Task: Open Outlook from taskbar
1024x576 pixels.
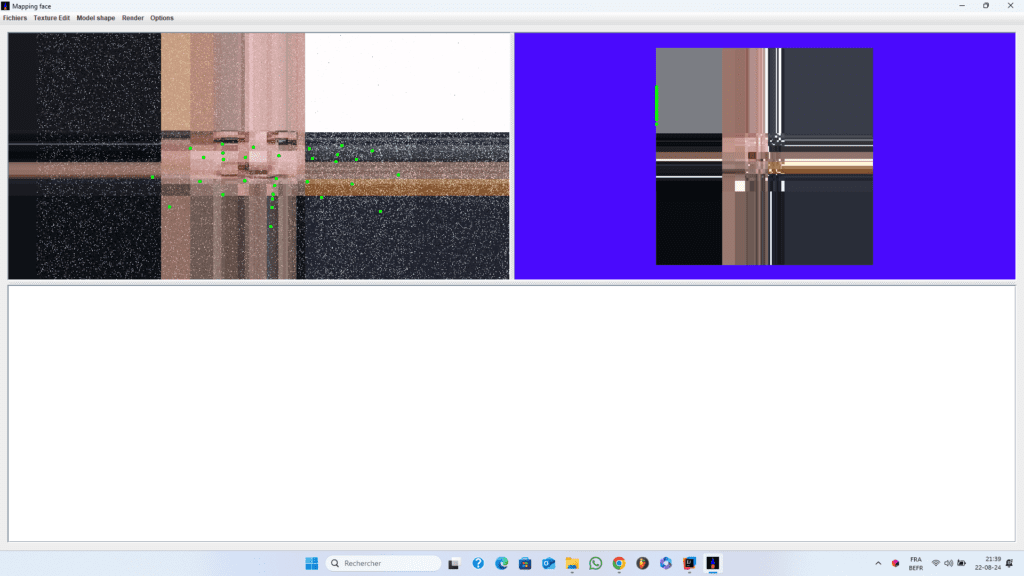Action: (549, 563)
